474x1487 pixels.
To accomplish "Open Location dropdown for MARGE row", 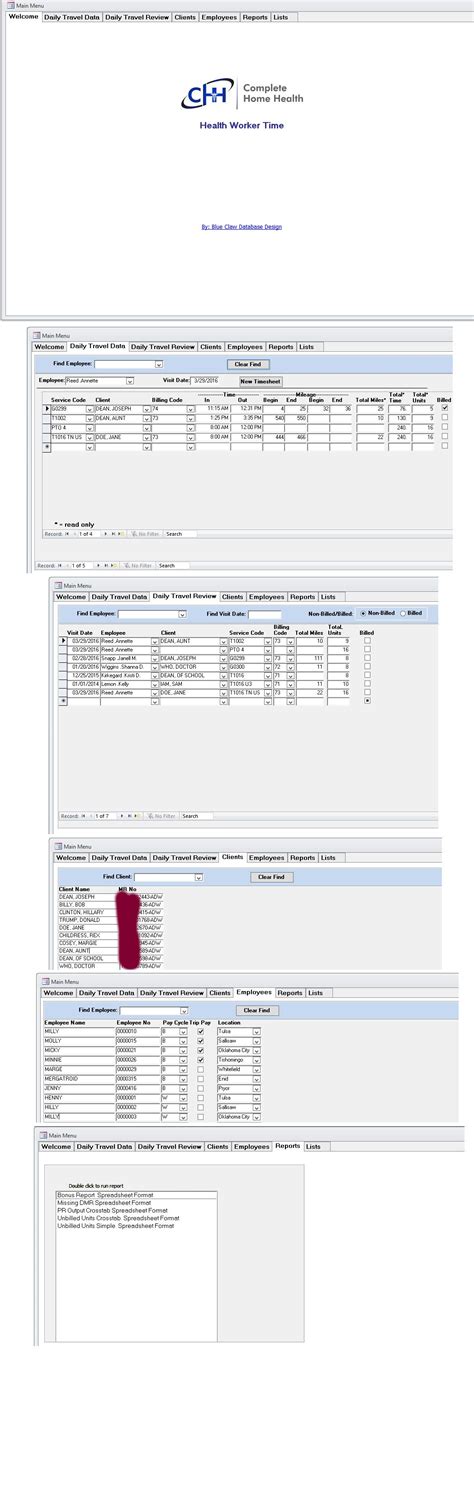I will pyautogui.click(x=256, y=1069).
